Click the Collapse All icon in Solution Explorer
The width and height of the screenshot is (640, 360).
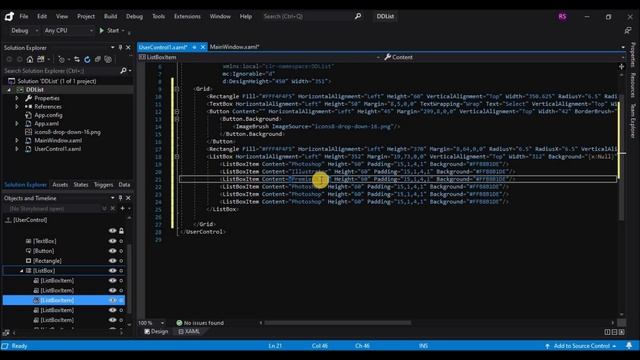[x=98, y=60]
